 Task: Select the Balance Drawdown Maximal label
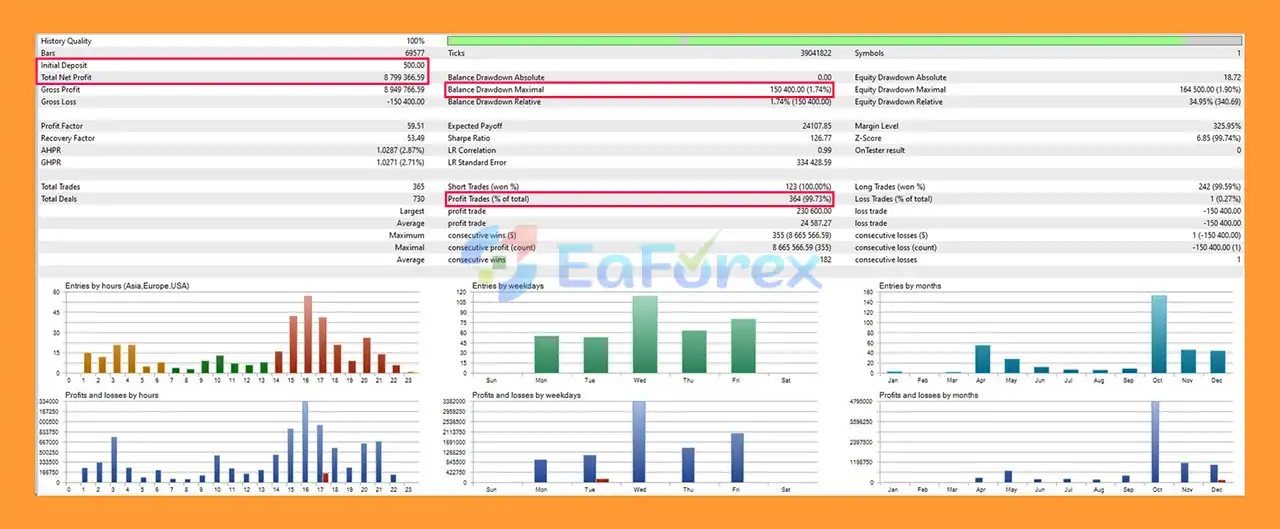[494, 90]
